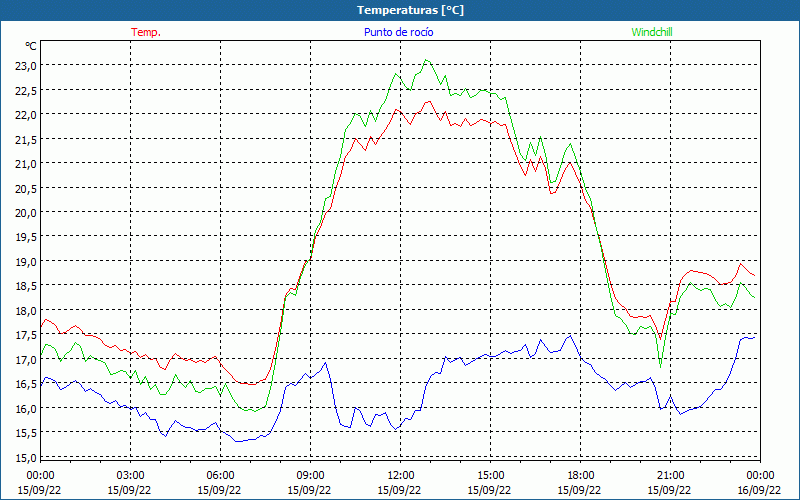Click the 17,0 y-axis value
800x500 pixels.
tap(26, 360)
